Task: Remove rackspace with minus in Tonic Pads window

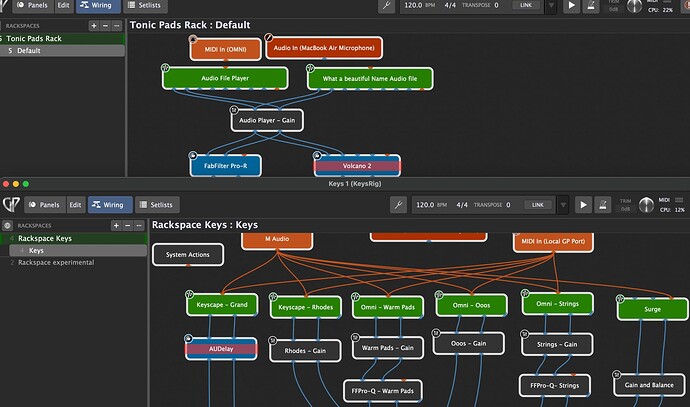Action: click(x=105, y=26)
